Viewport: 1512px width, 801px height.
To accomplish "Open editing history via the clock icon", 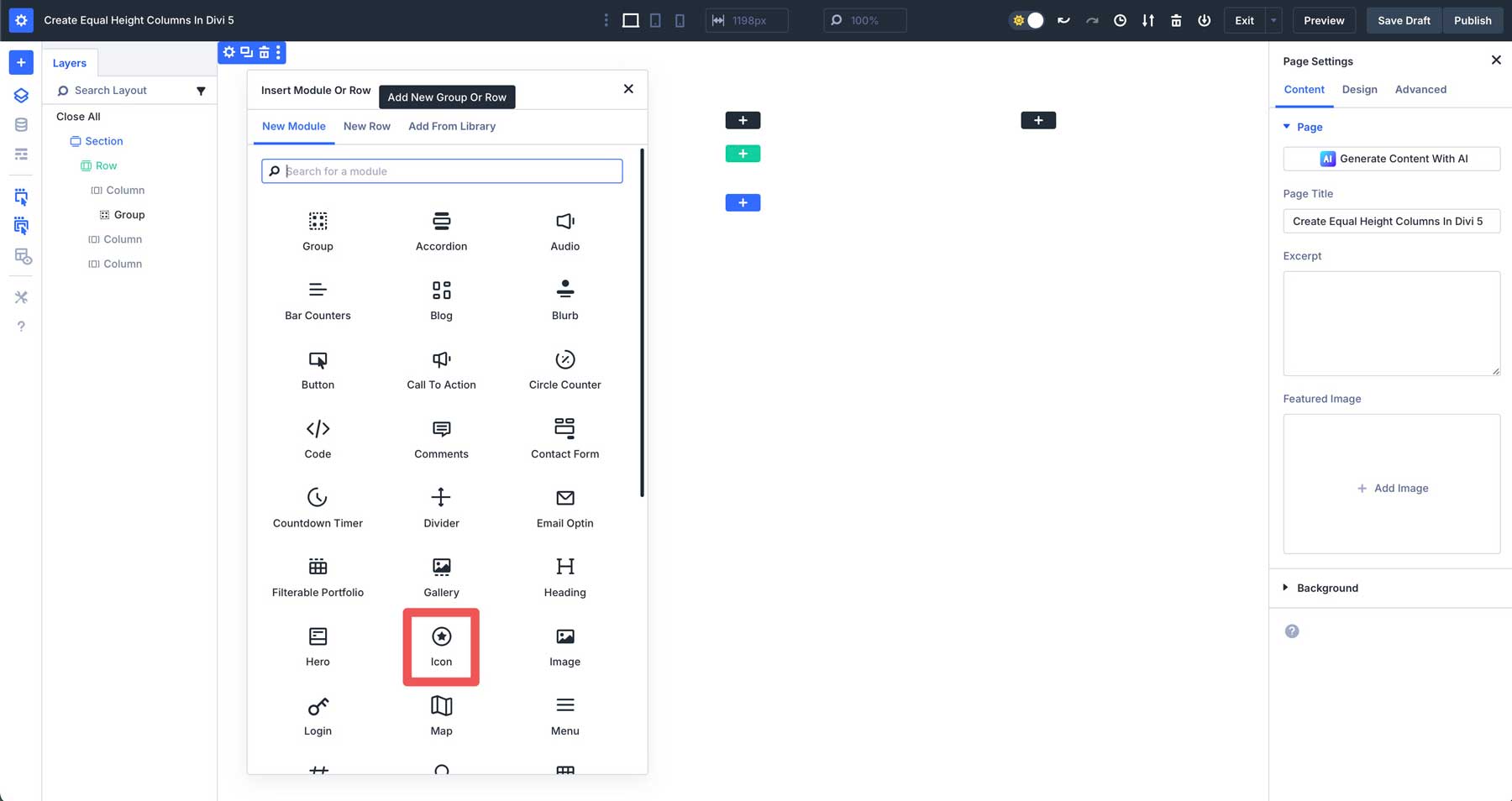I will pyautogui.click(x=1120, y=20).
